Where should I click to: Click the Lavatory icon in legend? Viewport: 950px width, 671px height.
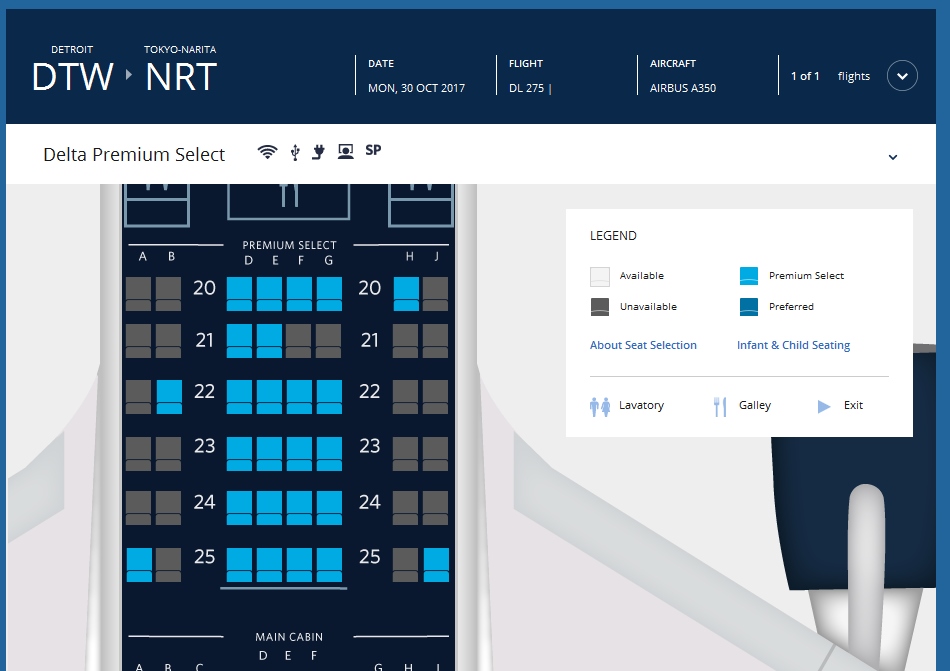tap(600, 406)
